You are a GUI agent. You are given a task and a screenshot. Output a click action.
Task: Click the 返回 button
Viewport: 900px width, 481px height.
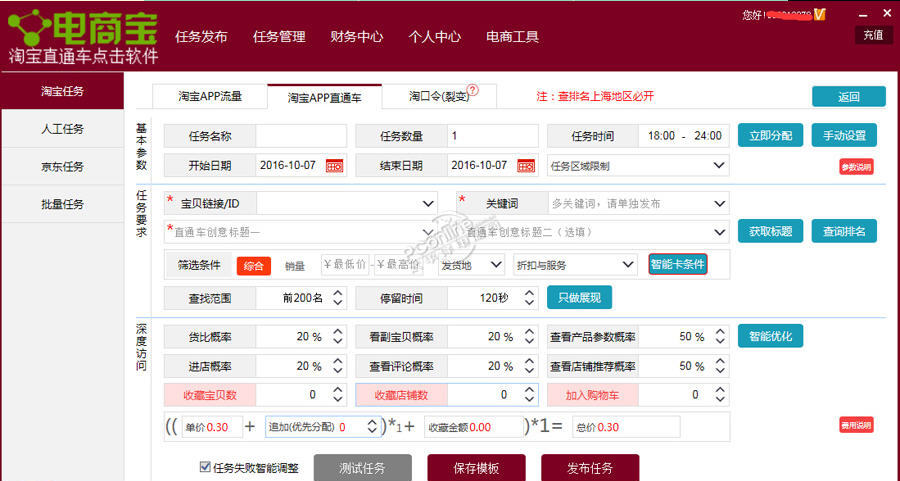pos(848,96)
